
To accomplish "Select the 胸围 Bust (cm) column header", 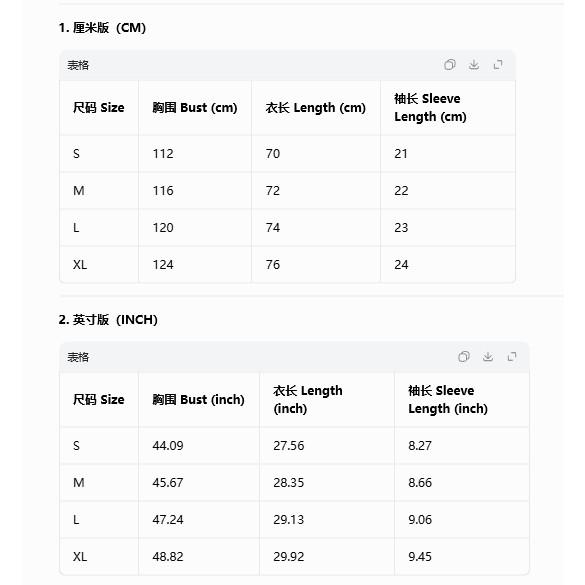I will (195, 108).
